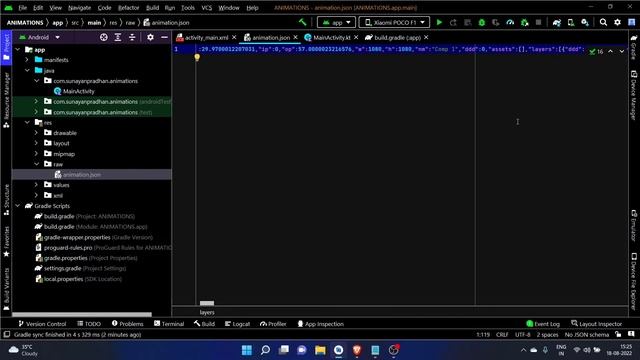
Task: Open the Problems tool window
Action: point(127,324)
